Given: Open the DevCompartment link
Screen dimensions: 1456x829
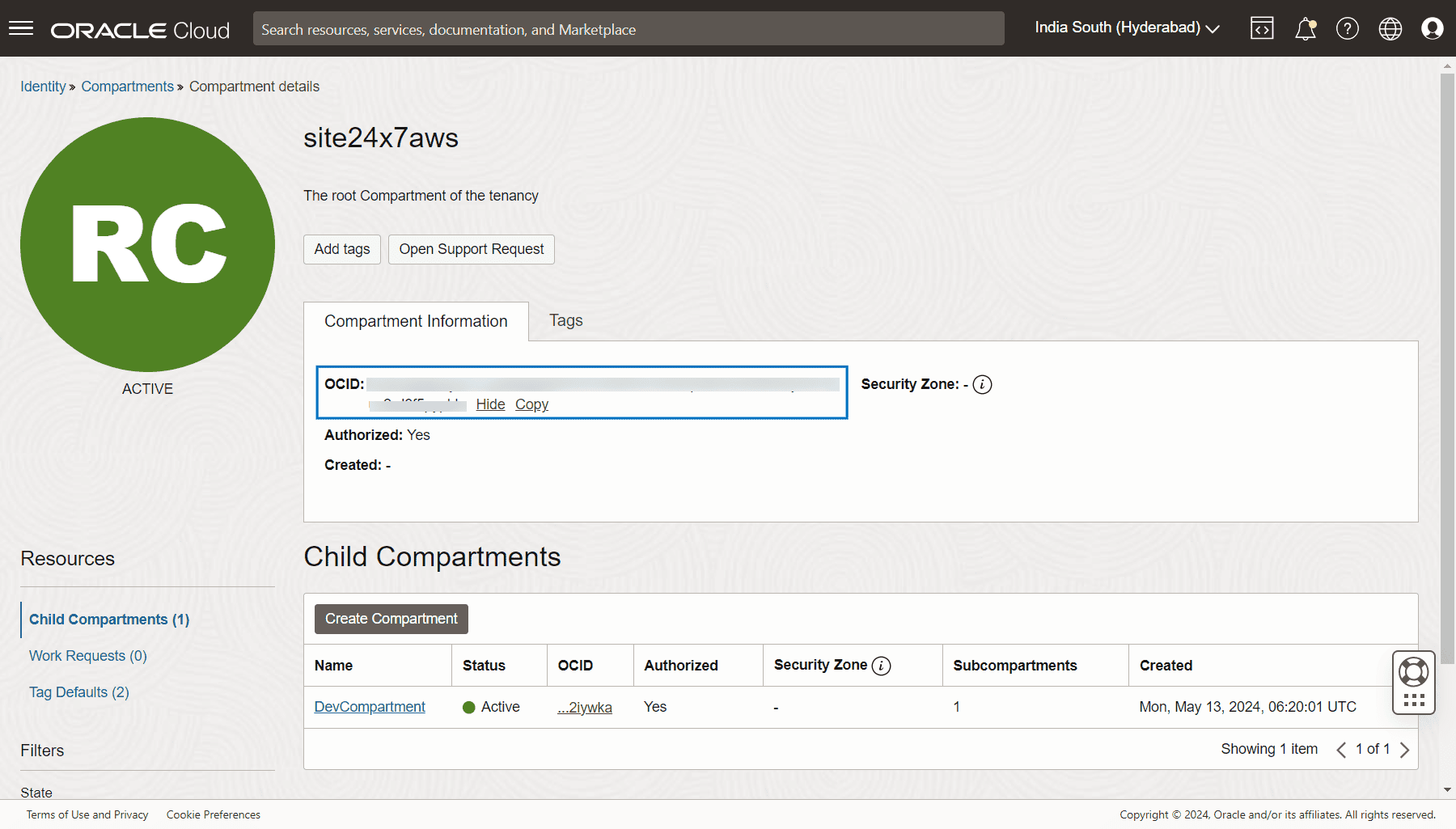Looking at the screenshot, I should point(370,707).
